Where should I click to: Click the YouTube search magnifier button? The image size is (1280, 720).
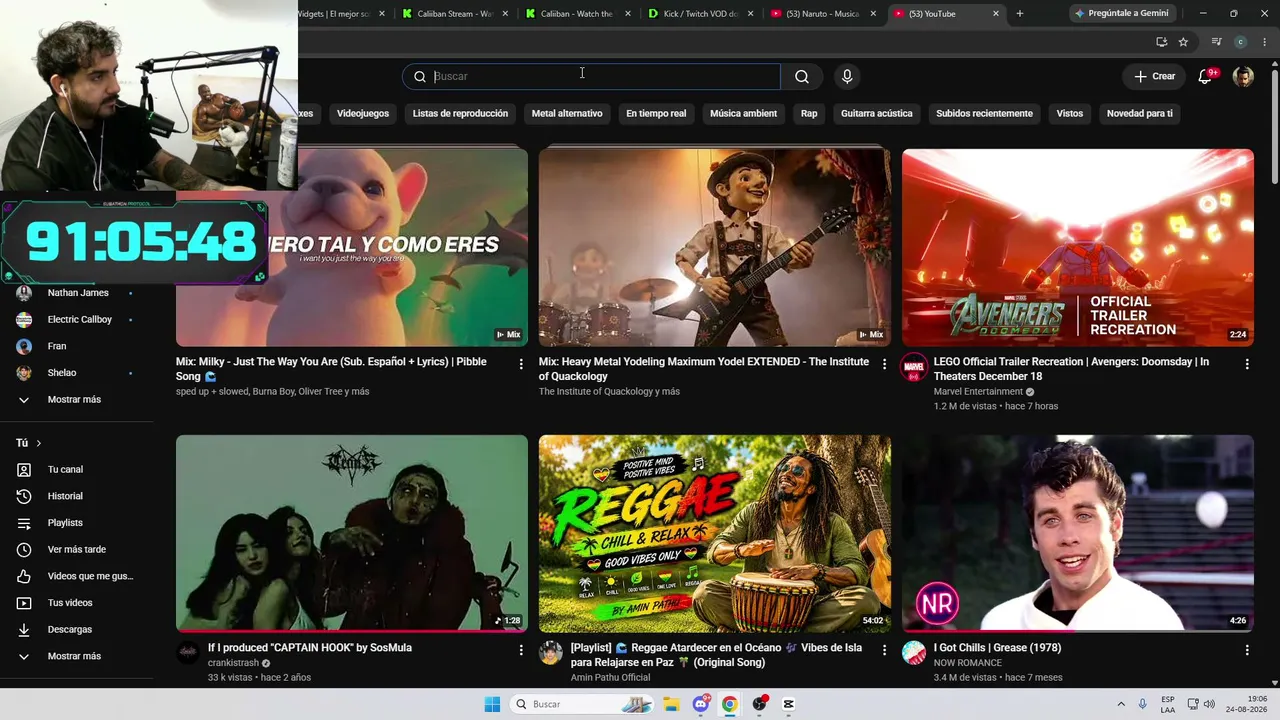[x=802, y=76]
